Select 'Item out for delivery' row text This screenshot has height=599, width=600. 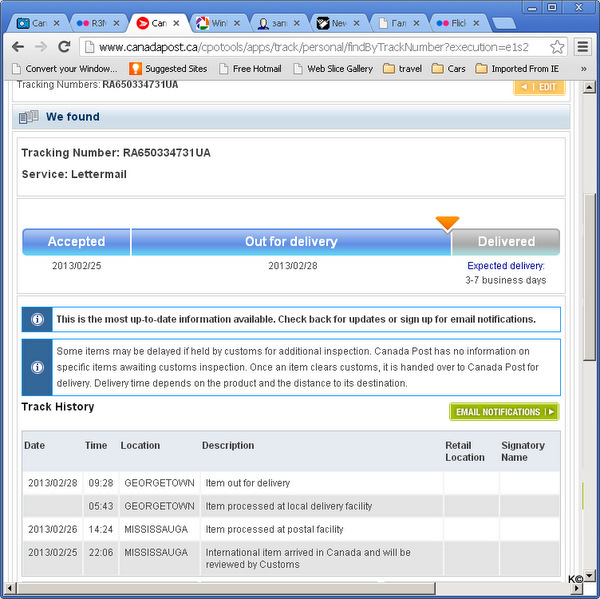(x=248, y=483)
